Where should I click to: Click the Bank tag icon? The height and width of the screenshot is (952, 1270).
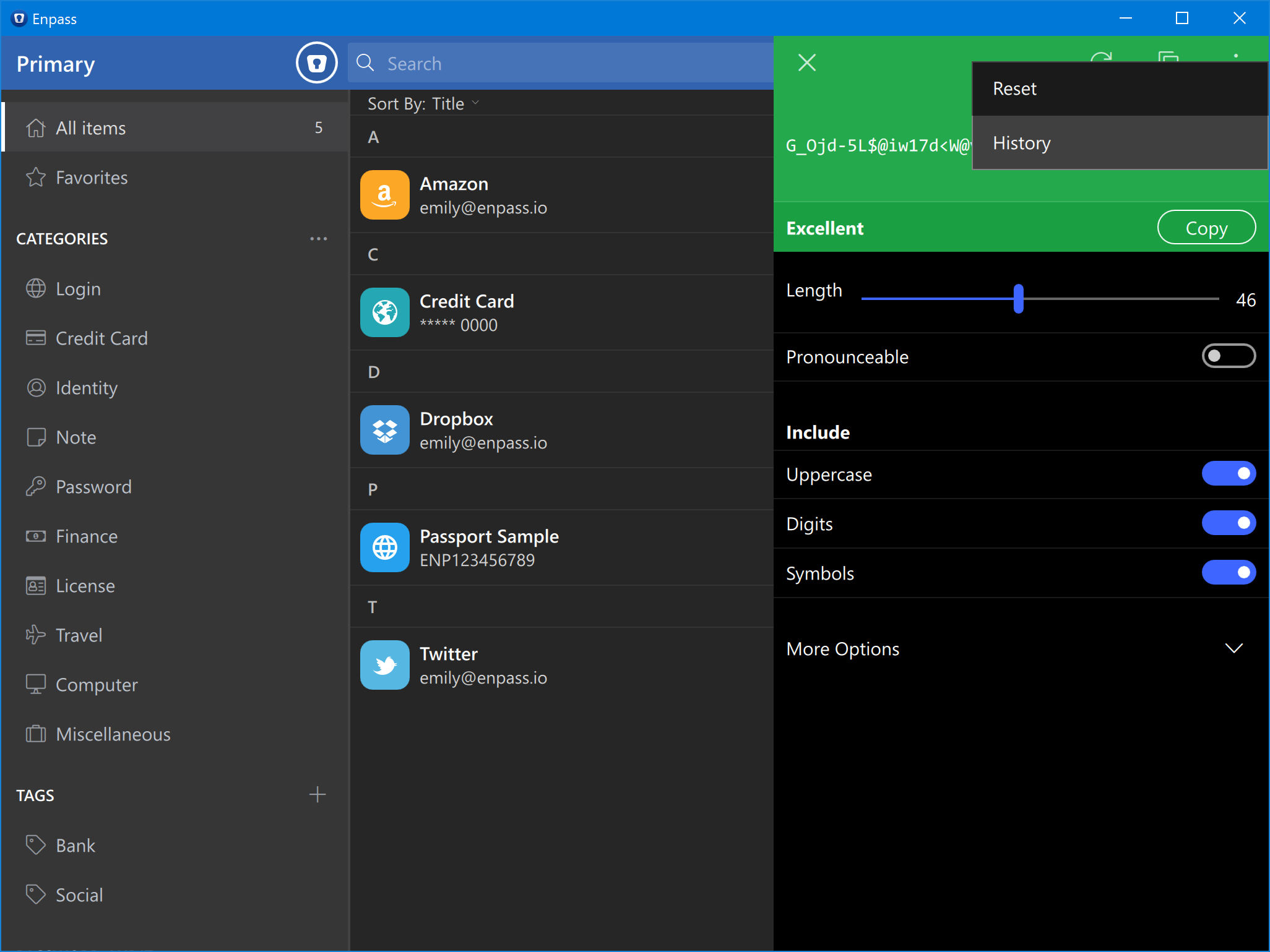coord(36,845)
